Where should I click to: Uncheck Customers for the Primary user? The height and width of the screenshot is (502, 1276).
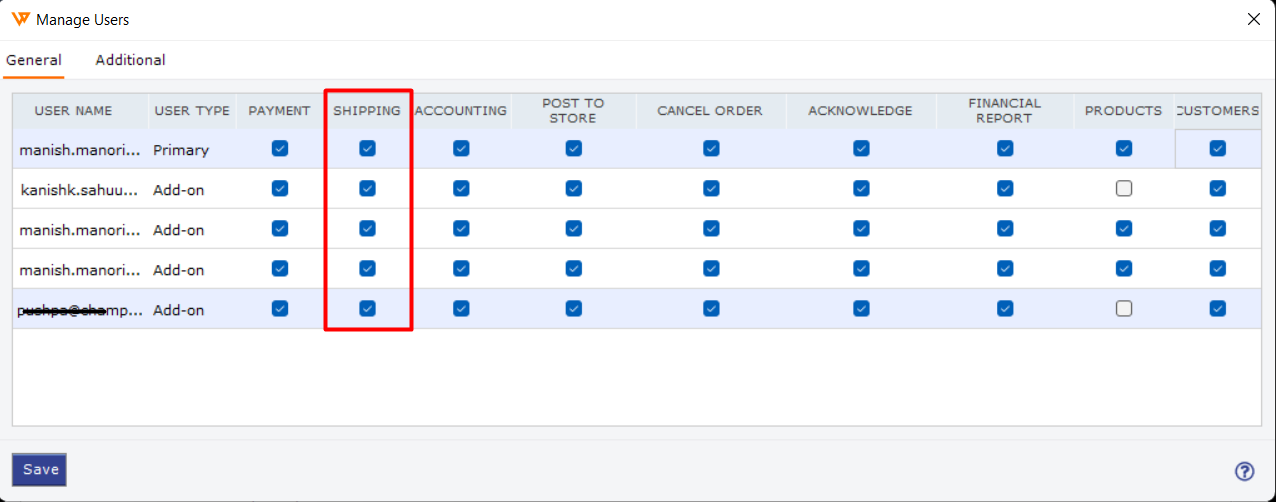click(1217, 148)
